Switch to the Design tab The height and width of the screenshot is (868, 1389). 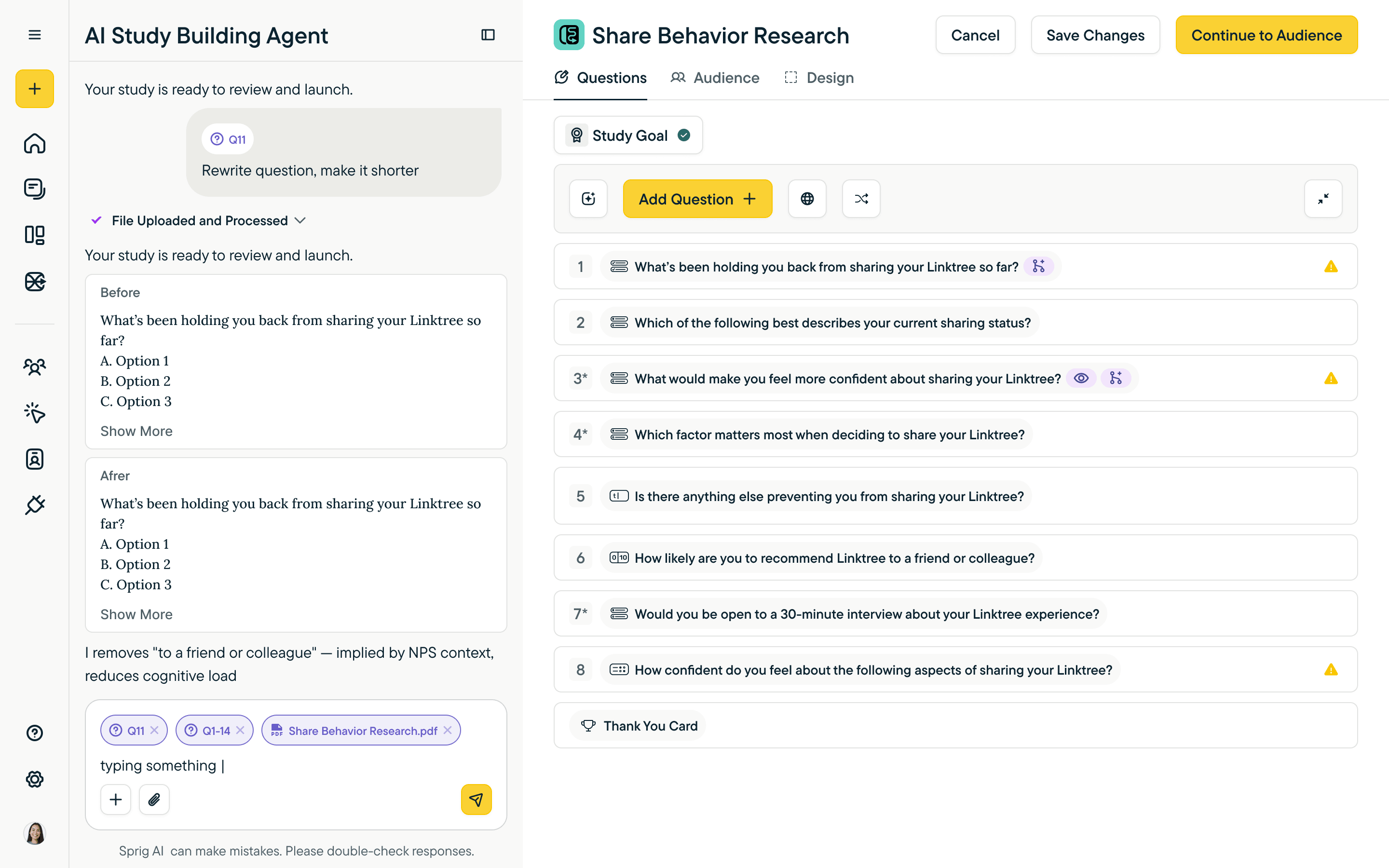click(819, 78)
